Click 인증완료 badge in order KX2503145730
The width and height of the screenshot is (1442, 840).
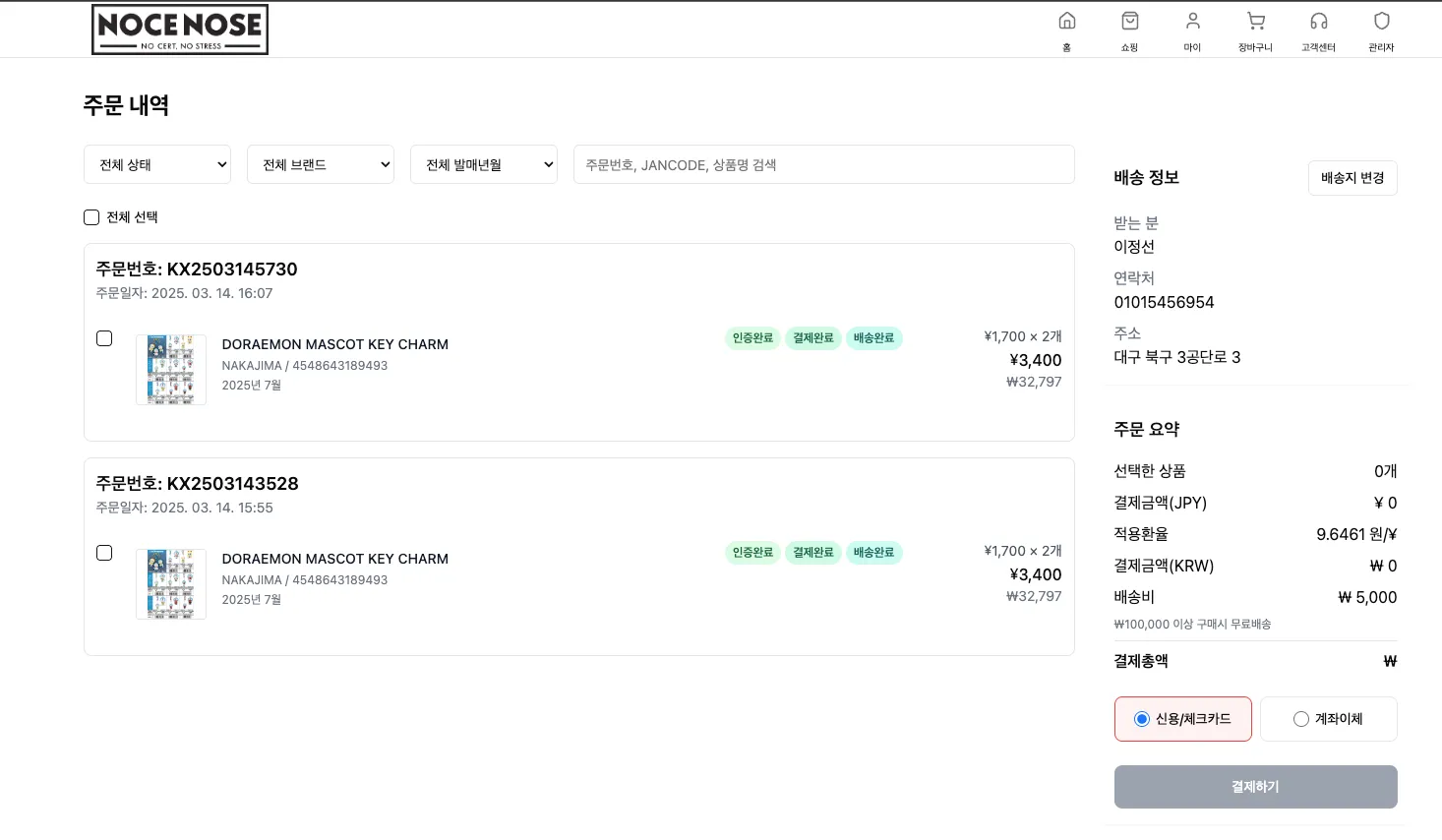(753, 338)
